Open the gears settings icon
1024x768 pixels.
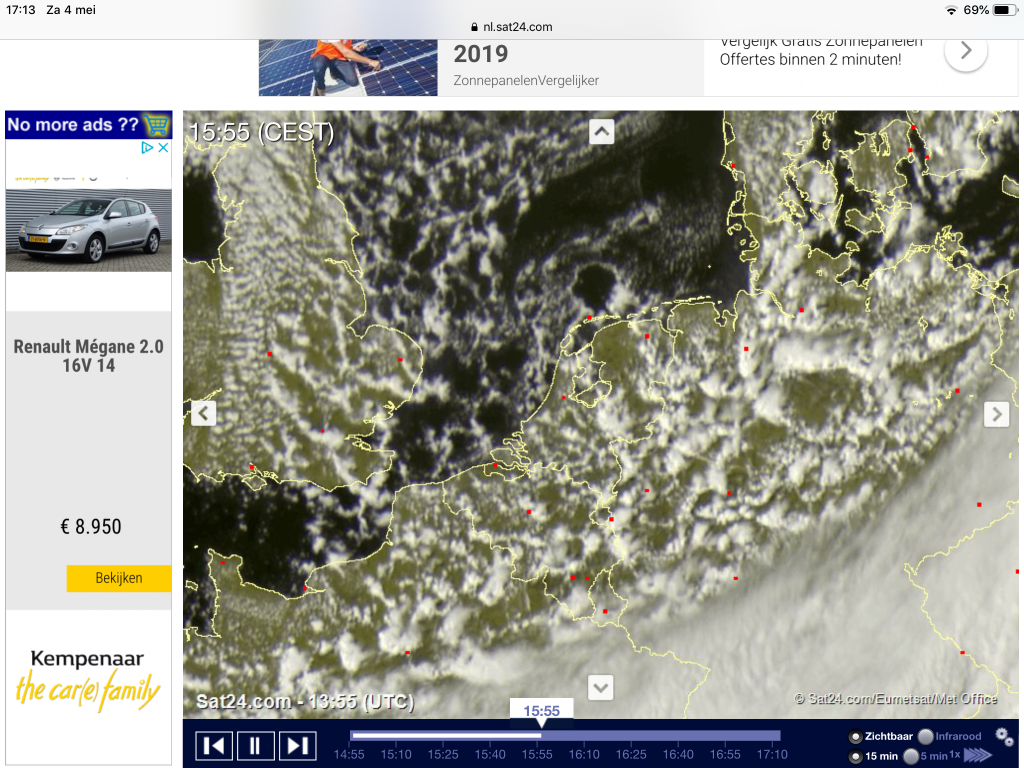point(1004,737)
